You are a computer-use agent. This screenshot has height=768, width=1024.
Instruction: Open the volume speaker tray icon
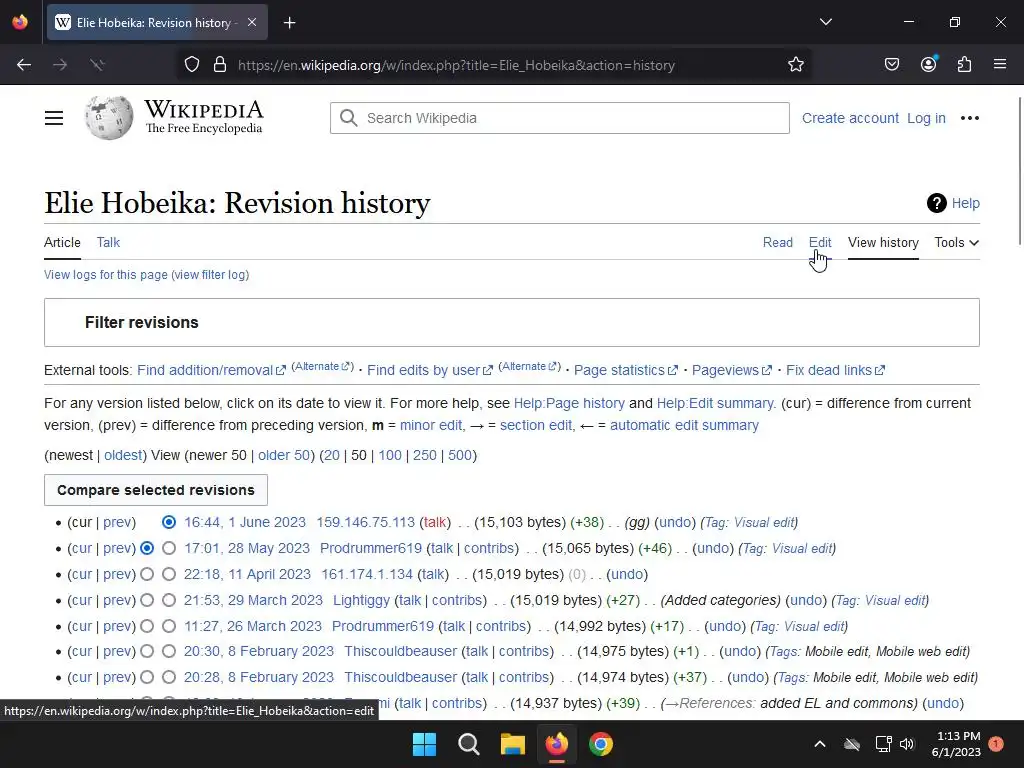(x=907, y=744)
